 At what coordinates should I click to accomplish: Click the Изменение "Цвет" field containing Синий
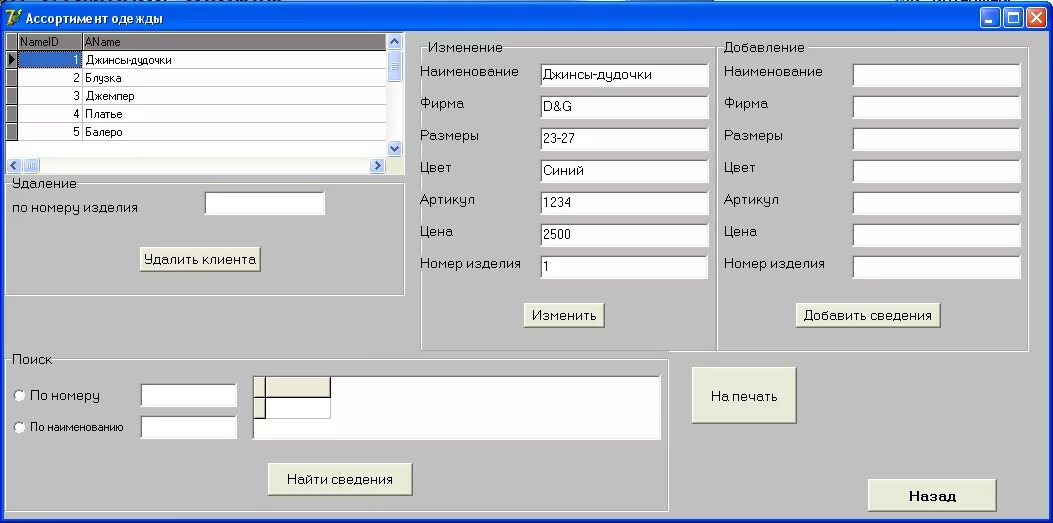pos(624,171)
